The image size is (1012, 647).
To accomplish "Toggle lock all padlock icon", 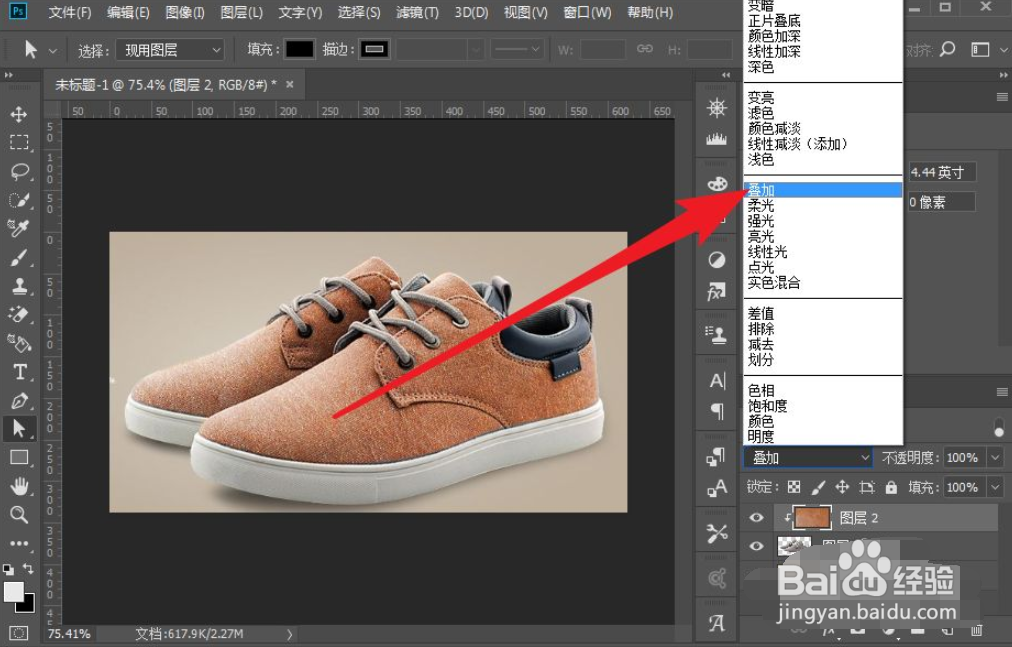I will [891, 487].
